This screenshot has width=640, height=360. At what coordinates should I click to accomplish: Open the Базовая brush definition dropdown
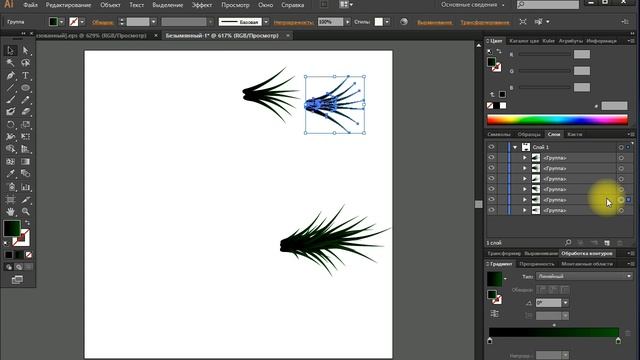[266, 22]
